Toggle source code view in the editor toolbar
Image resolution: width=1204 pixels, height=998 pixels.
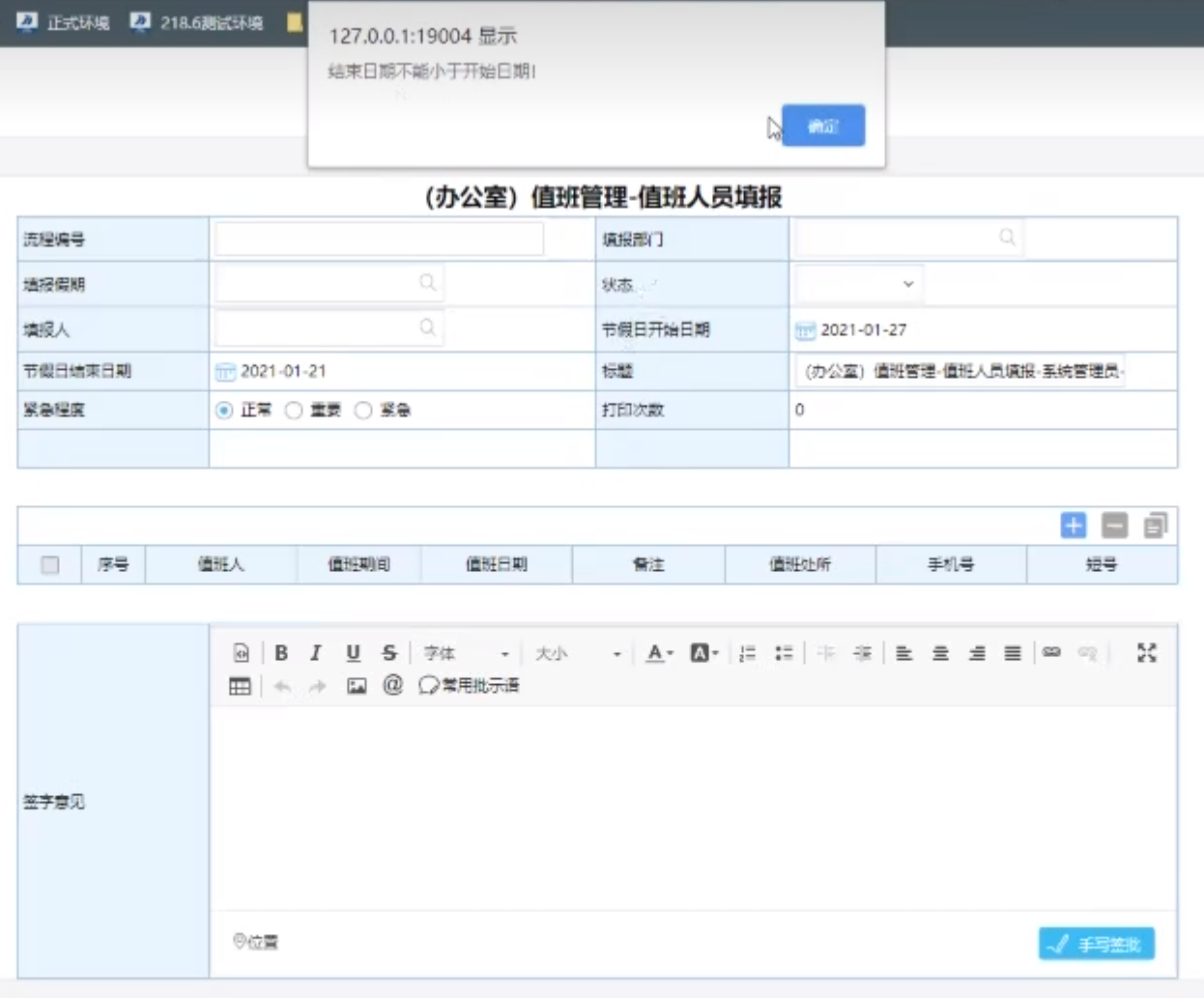[x=242, y=653]
